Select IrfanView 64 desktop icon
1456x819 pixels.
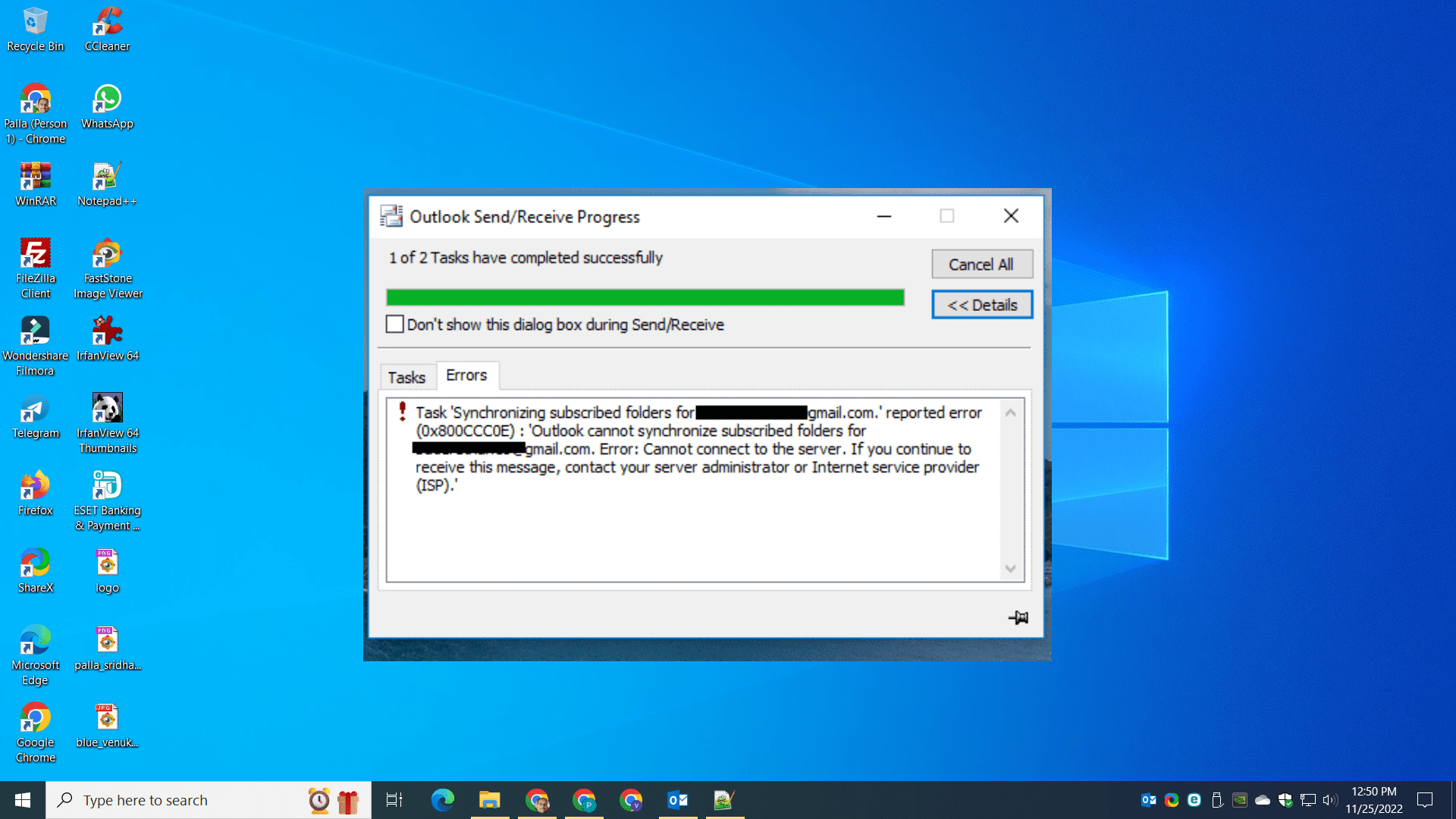(107, 339)
